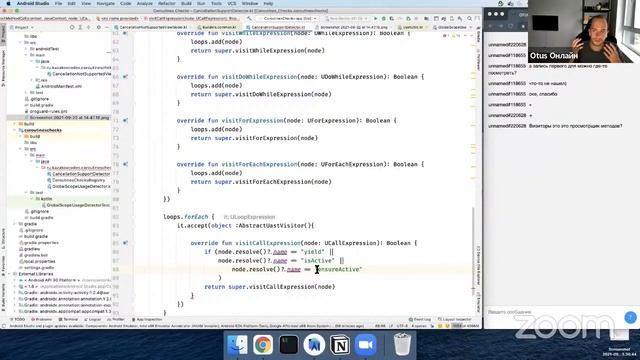Select GlobalScopeUsageDetectorTest file in tree
Image resolution: width=640 pixels, height=360 pixels.
coord(77,205)
